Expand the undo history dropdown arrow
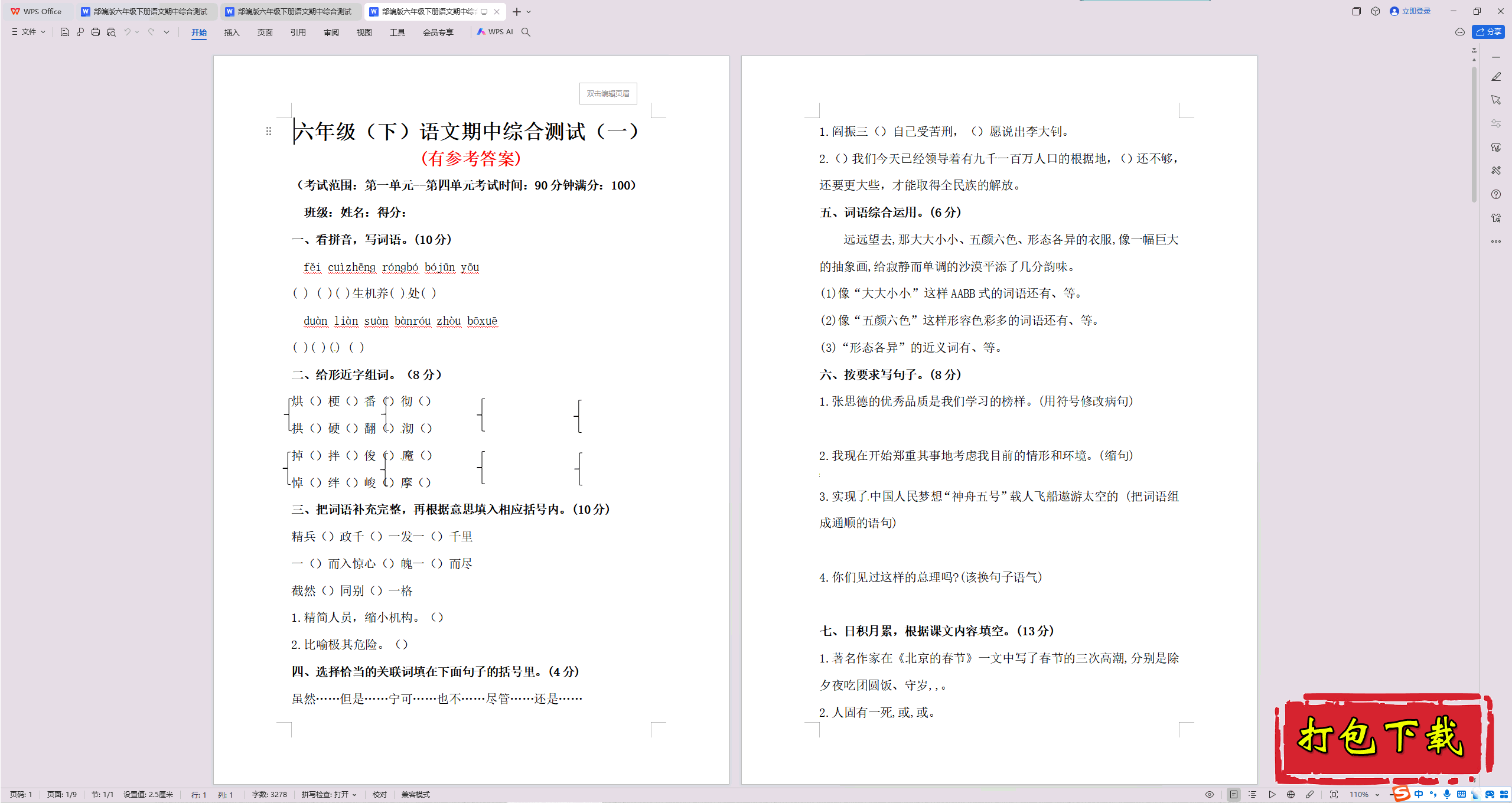The image size is (1512, 803). (x=137, y=32)
